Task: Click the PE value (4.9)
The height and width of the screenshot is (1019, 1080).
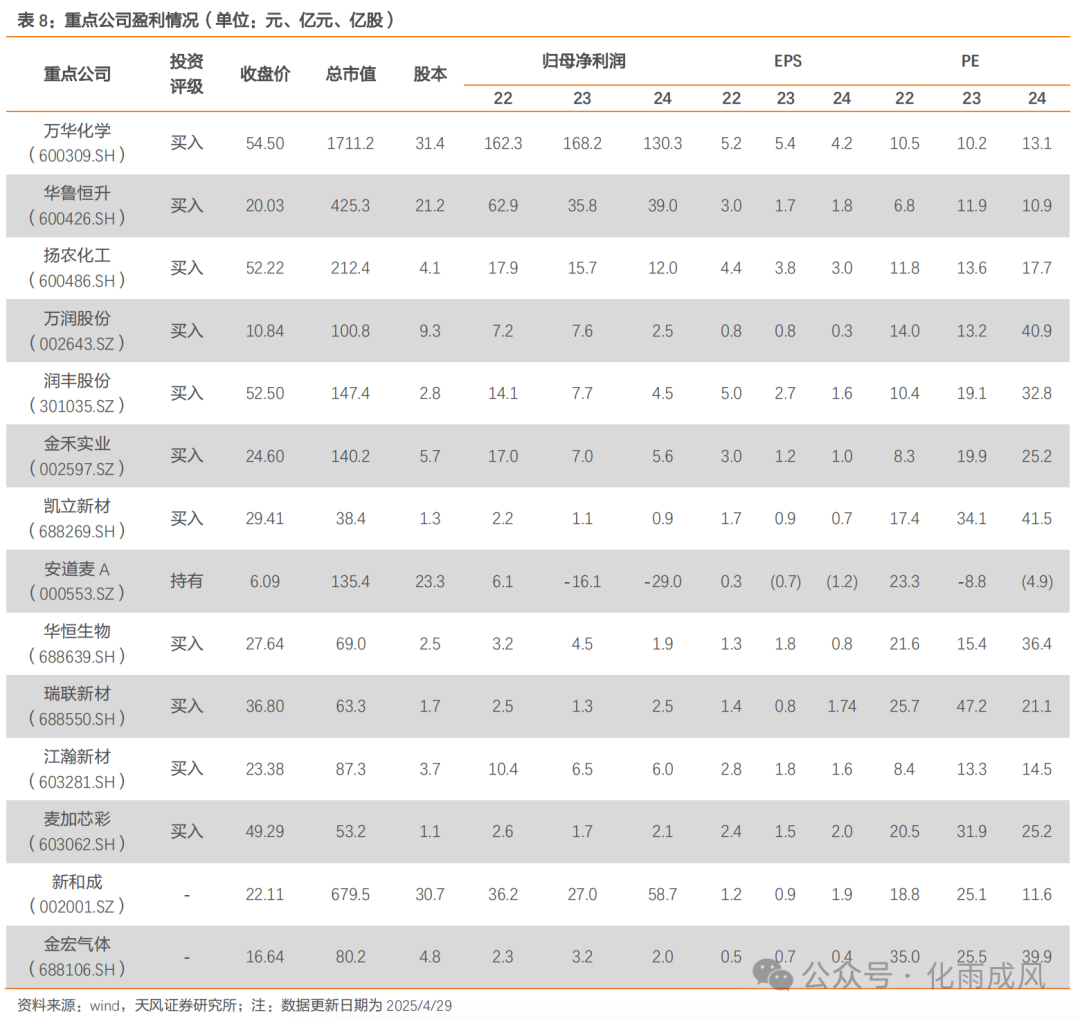Action: point(1037,581)
